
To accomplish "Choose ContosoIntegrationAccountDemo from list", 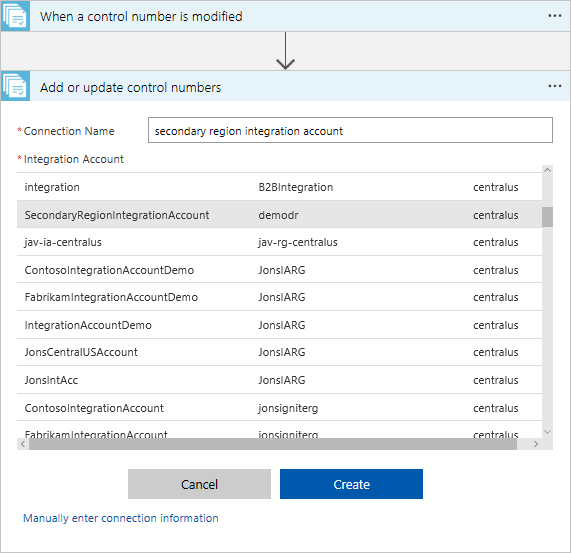I will (279, 270).
